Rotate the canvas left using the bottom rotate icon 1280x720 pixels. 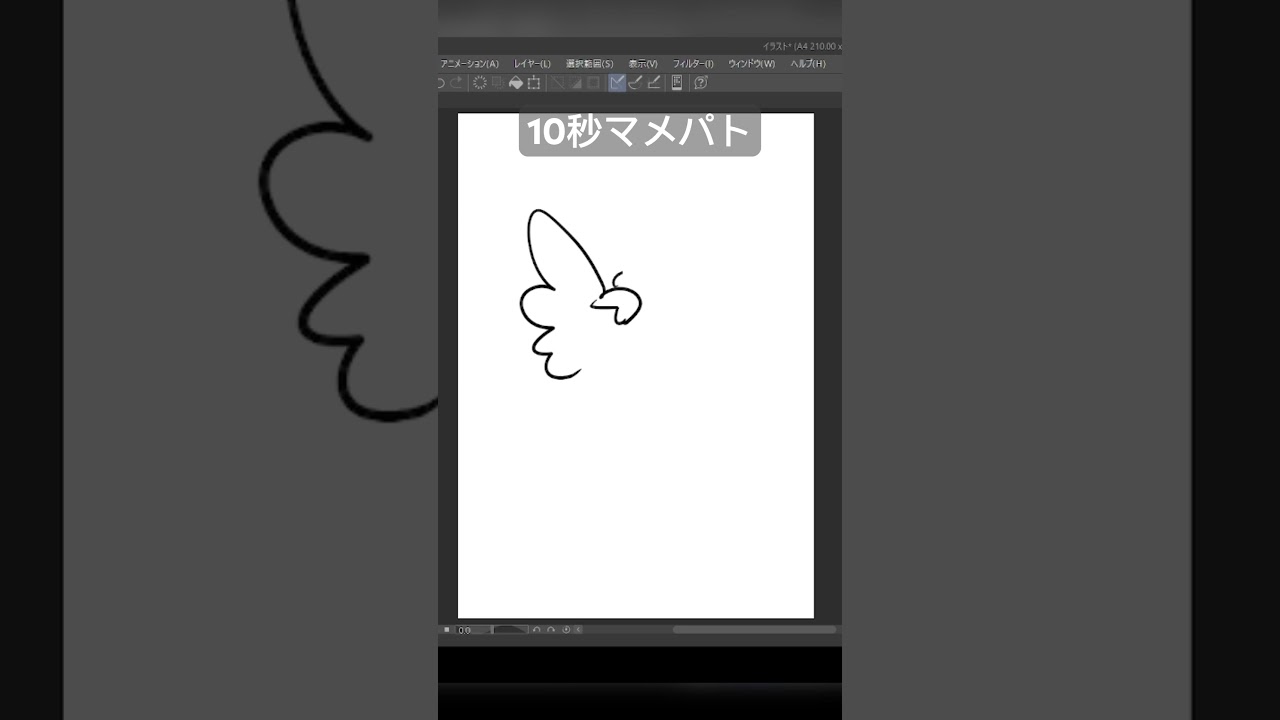pyautogui.click(x=537, y=630)
